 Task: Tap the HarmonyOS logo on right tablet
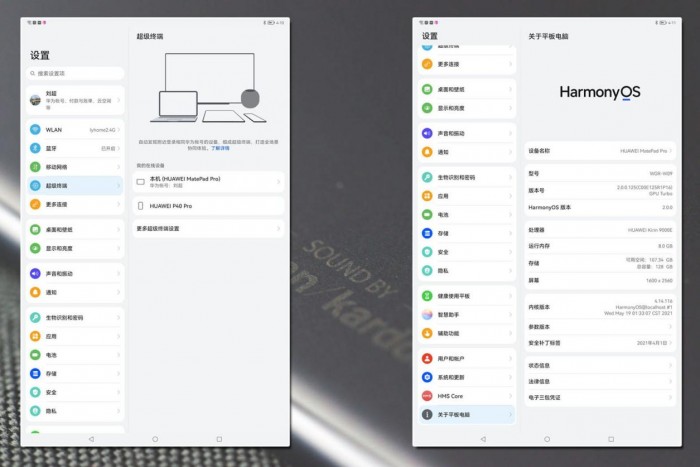600,92
